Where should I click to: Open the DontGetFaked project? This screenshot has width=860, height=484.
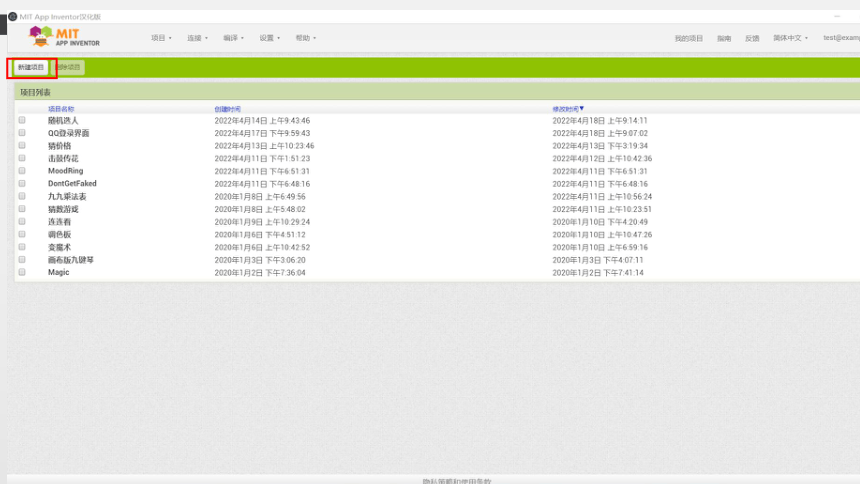[x=72, y=183]
